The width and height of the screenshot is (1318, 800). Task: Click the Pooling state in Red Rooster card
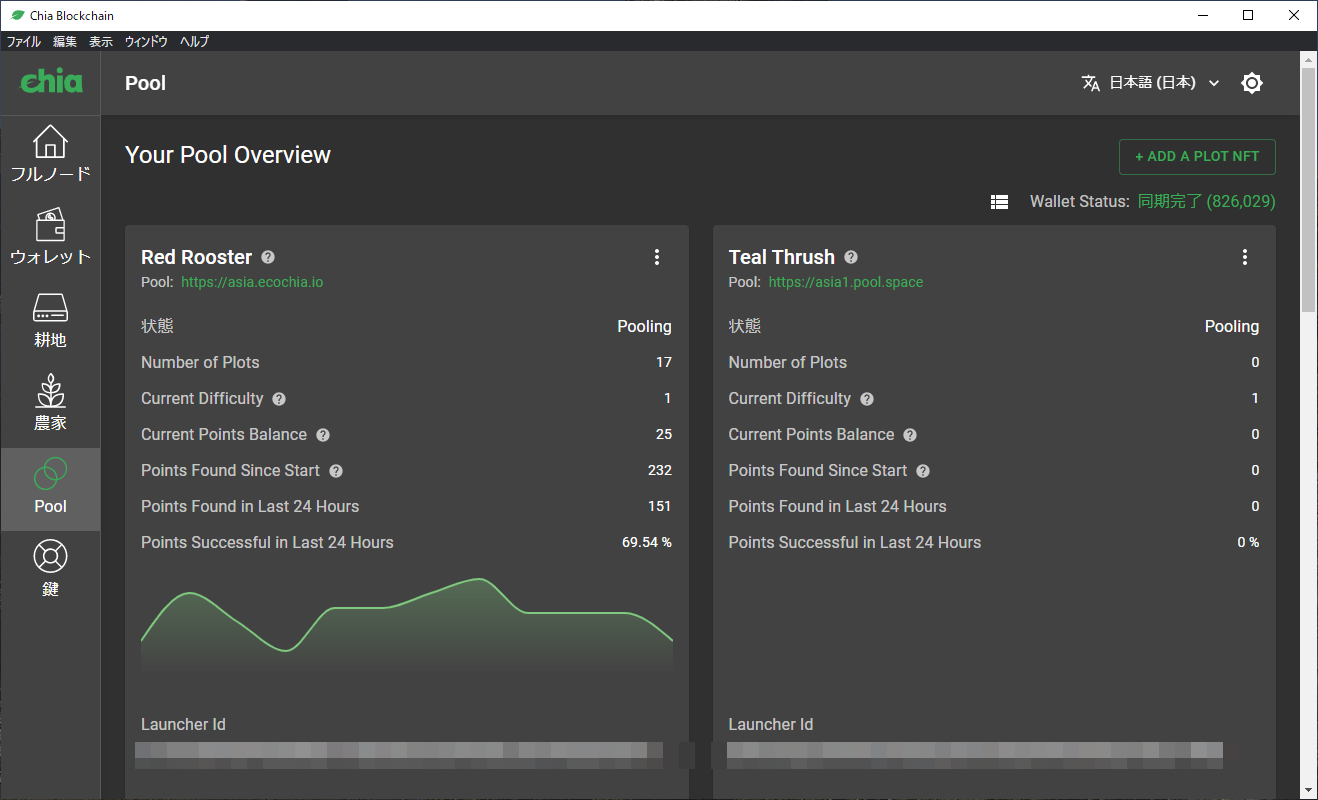pyautogui.click(x=644, y=327)
